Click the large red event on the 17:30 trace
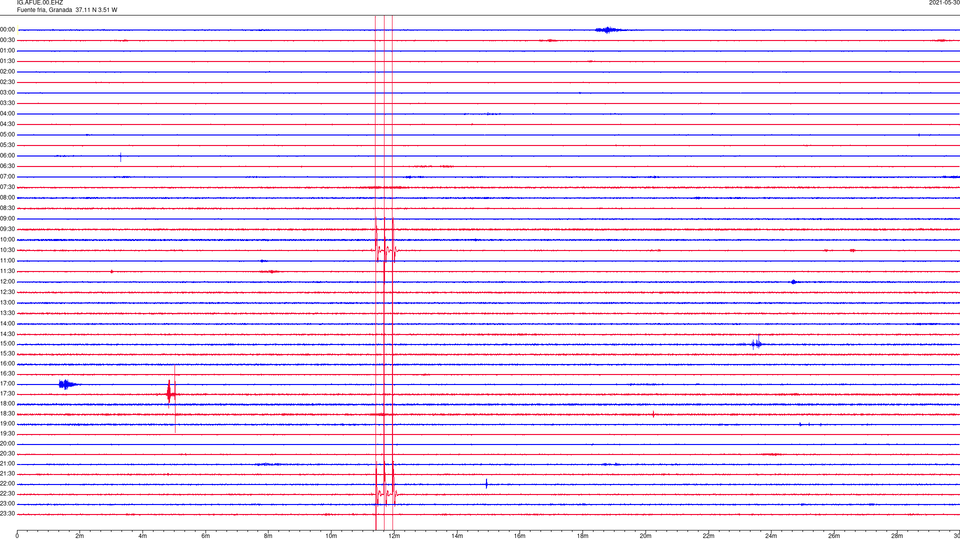Viewport: 960px width, 540px height. [x=171, y=395]
